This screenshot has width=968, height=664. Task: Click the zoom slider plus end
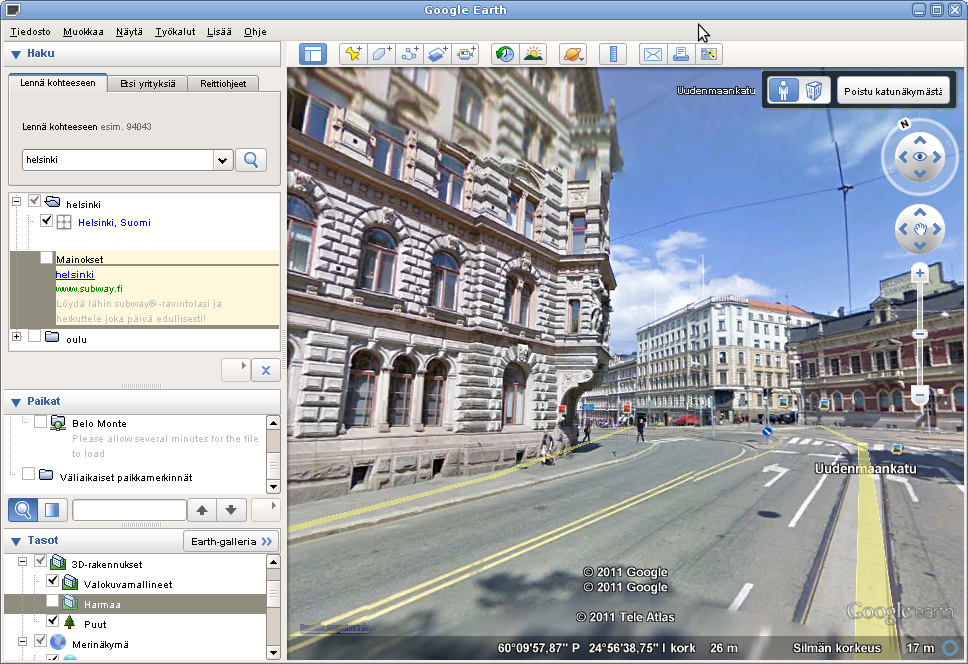tap(920, 272)
